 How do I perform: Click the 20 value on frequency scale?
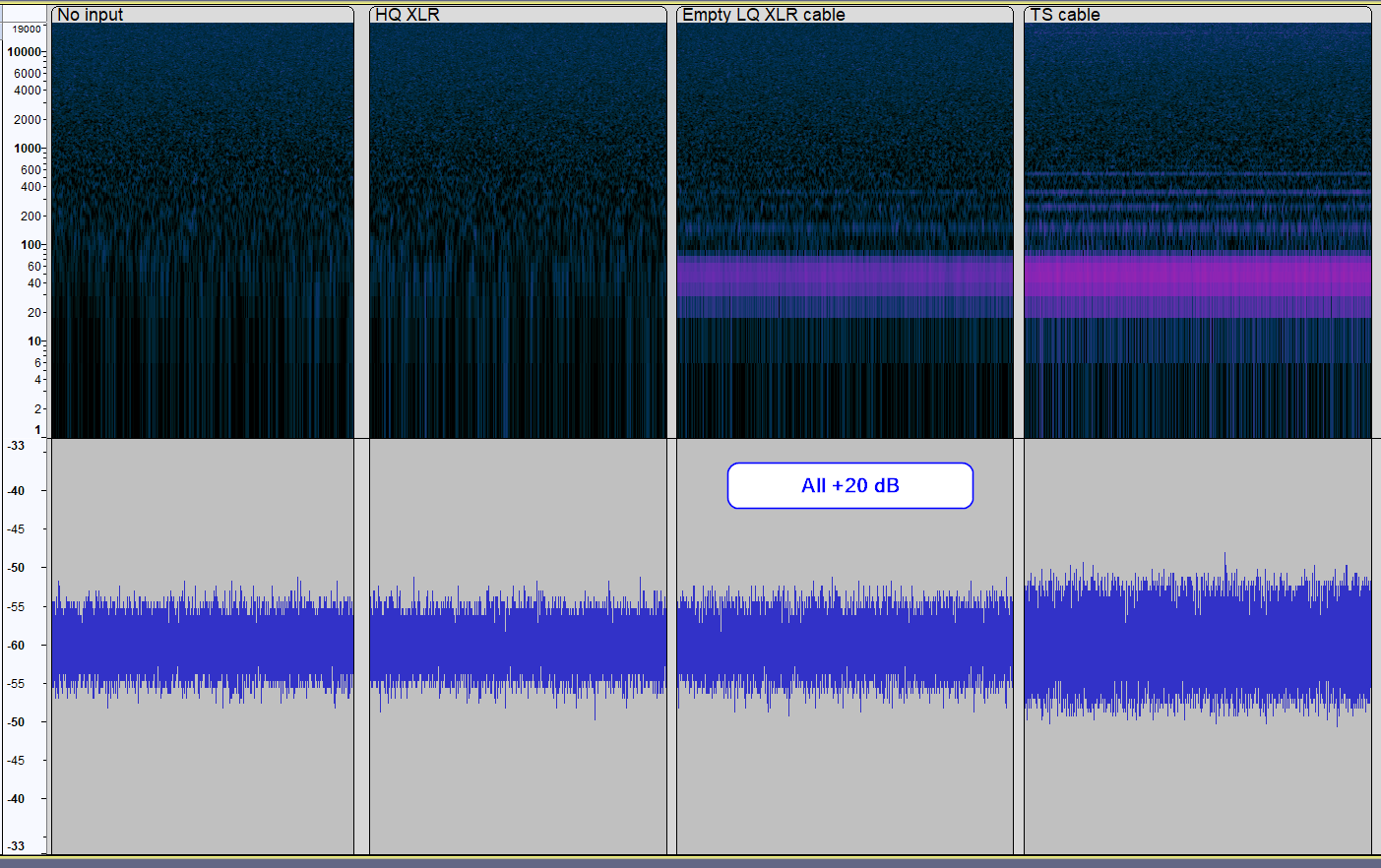pos(34,313)
